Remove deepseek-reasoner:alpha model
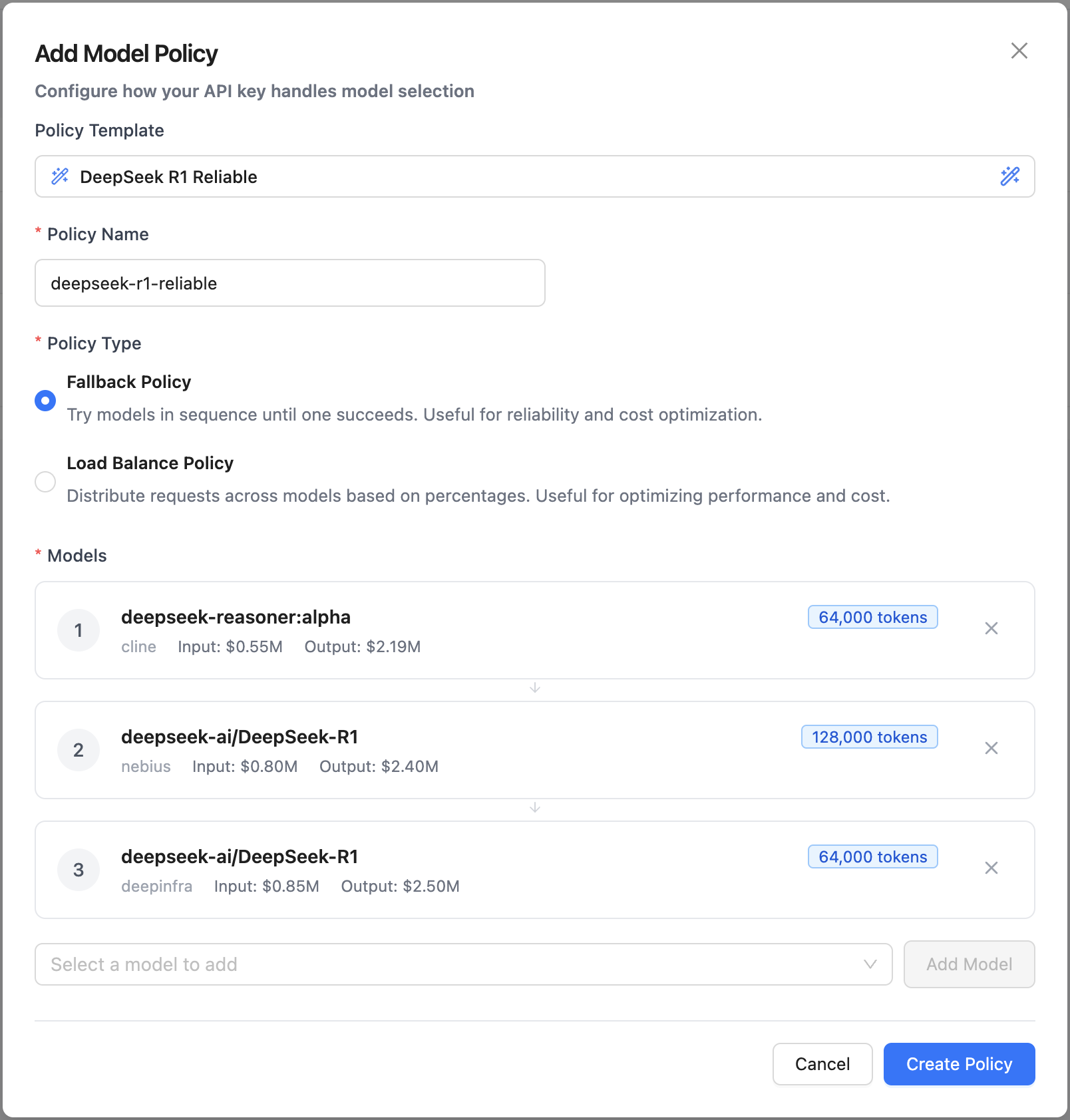Image resolution: width=1070 pixels, height=1120 pixels. pos(991,629)
